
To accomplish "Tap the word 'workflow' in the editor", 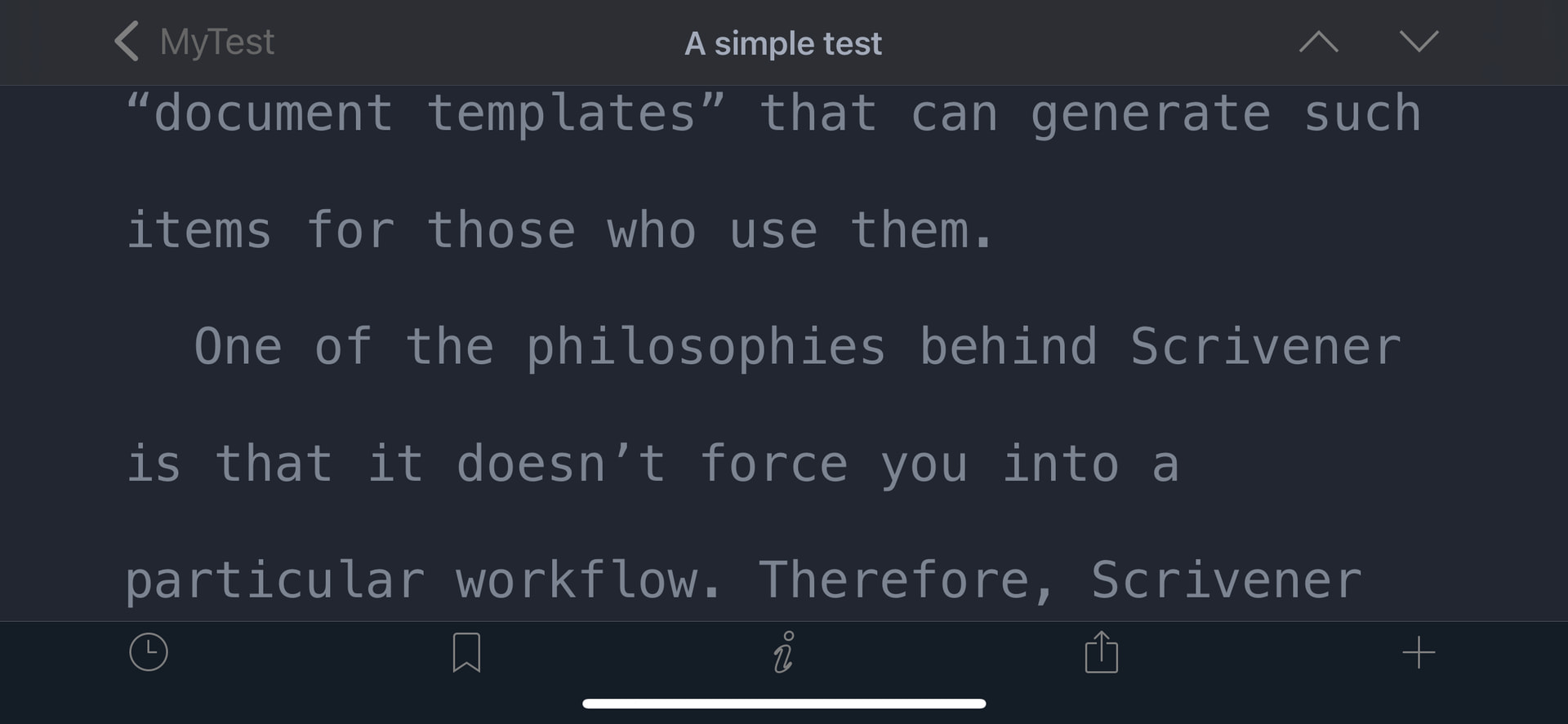I will [577, 580].
